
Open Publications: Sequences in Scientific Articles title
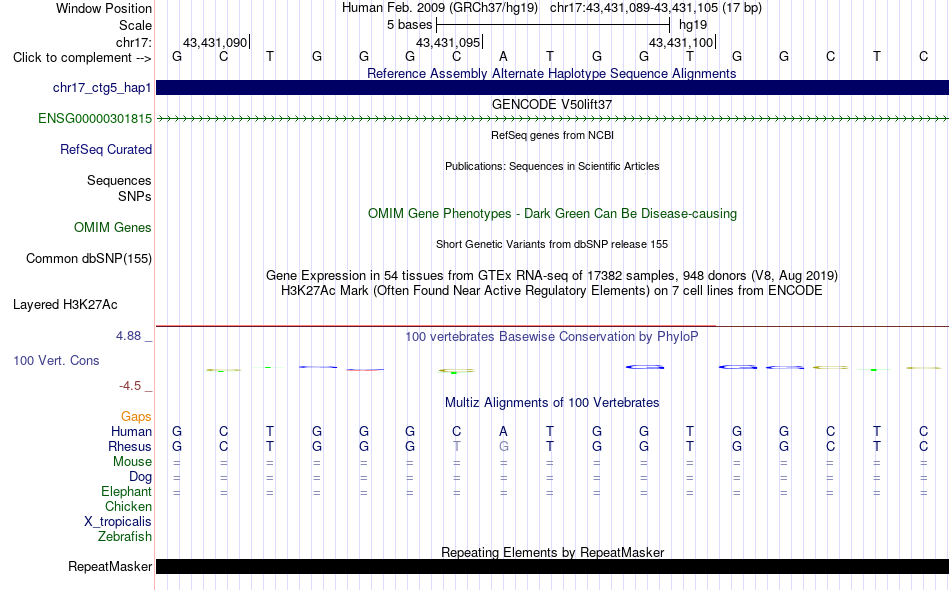pyautogui.click(x=552, y=166)
